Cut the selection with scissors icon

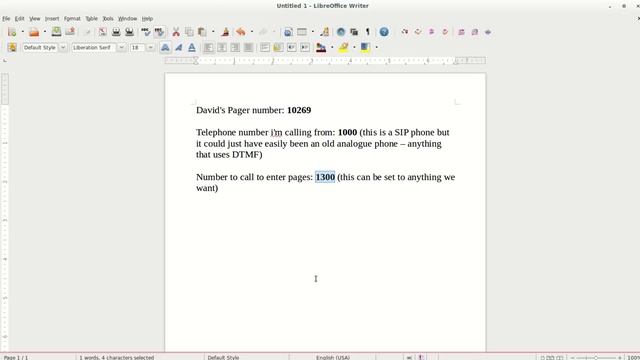[x=176, y=32]
